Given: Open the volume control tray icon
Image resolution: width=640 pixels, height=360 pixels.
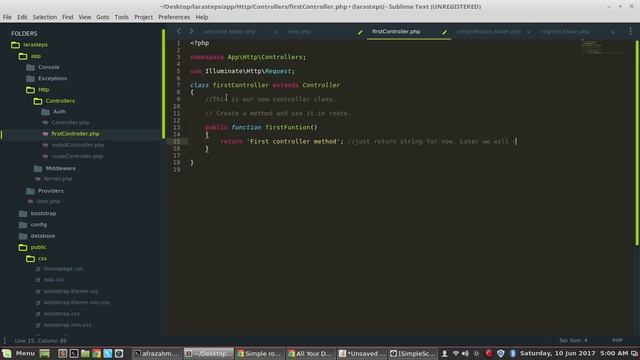Looking at the screenshot, I should 465,353.
